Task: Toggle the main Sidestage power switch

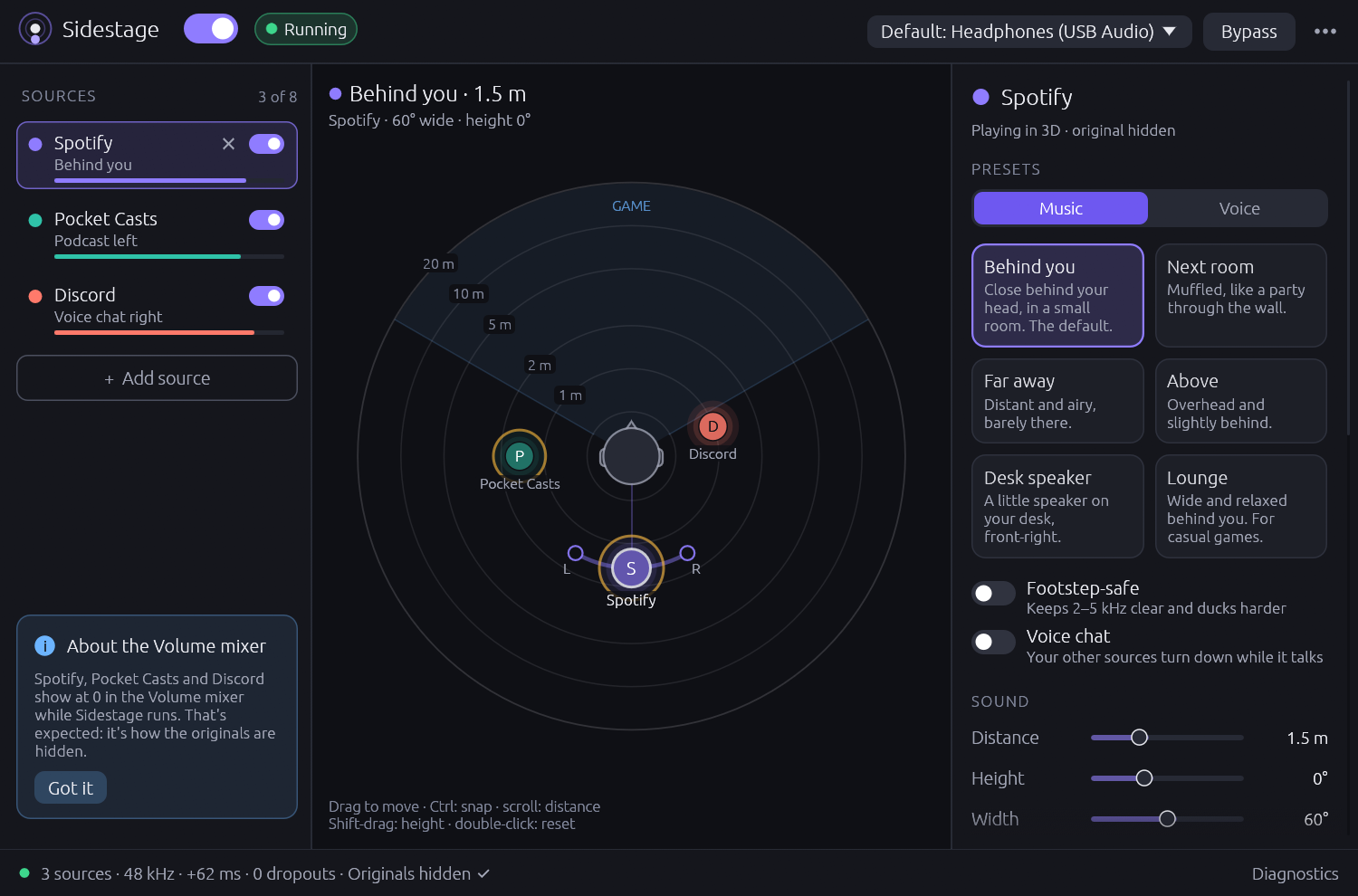Action: 211,29
